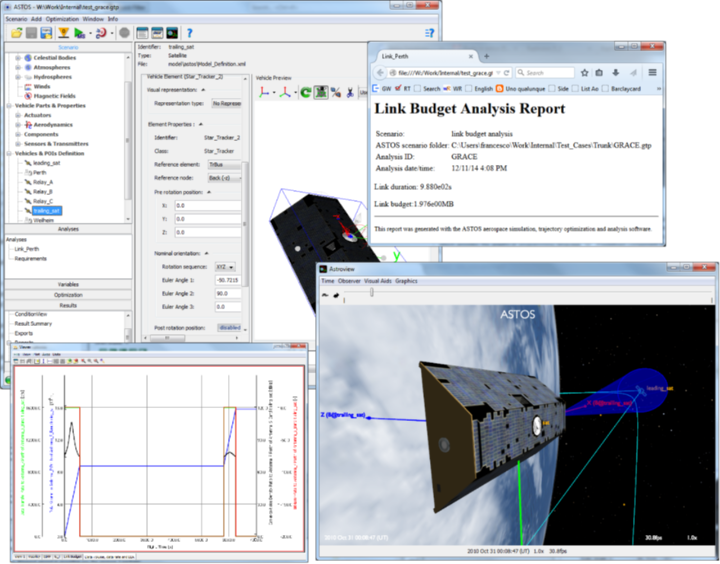The image size is (720, 564).
Task: Open the Graphics menu in Astroview
Action: click(x=406, y=281)
